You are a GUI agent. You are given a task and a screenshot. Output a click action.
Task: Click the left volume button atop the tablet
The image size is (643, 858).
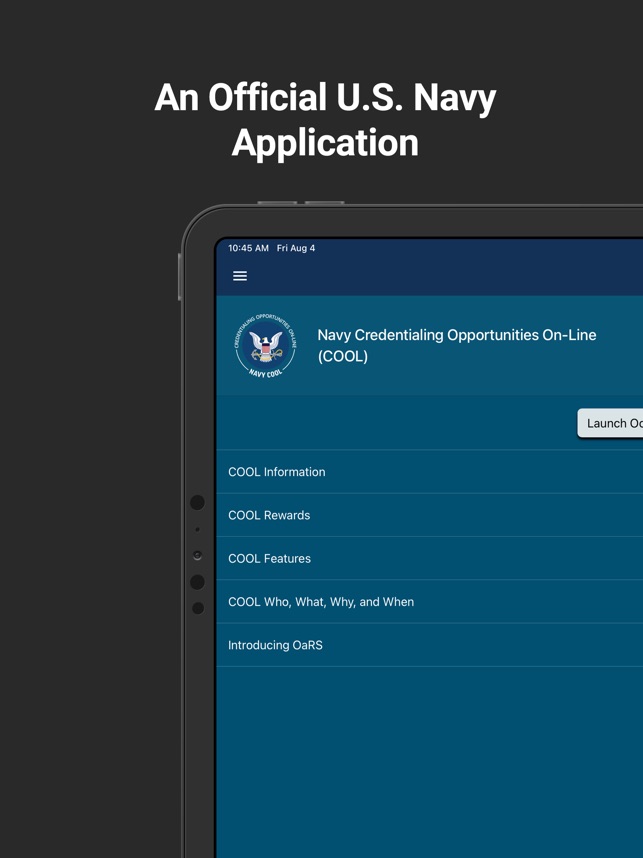[277, 203]
